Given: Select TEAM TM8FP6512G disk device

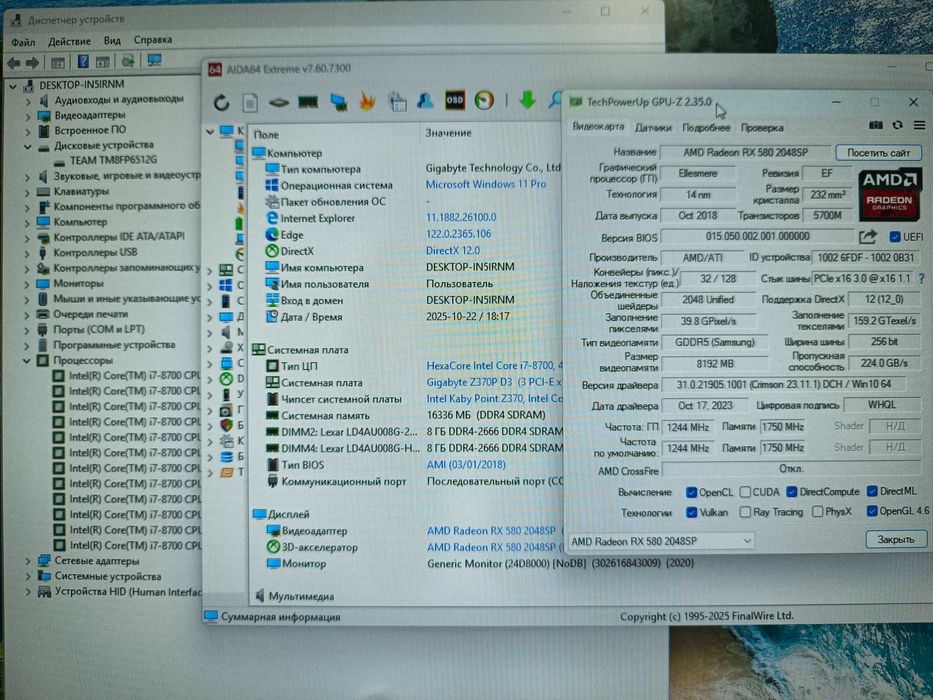Looking at the screenshot, I should (x=113, y=160).
